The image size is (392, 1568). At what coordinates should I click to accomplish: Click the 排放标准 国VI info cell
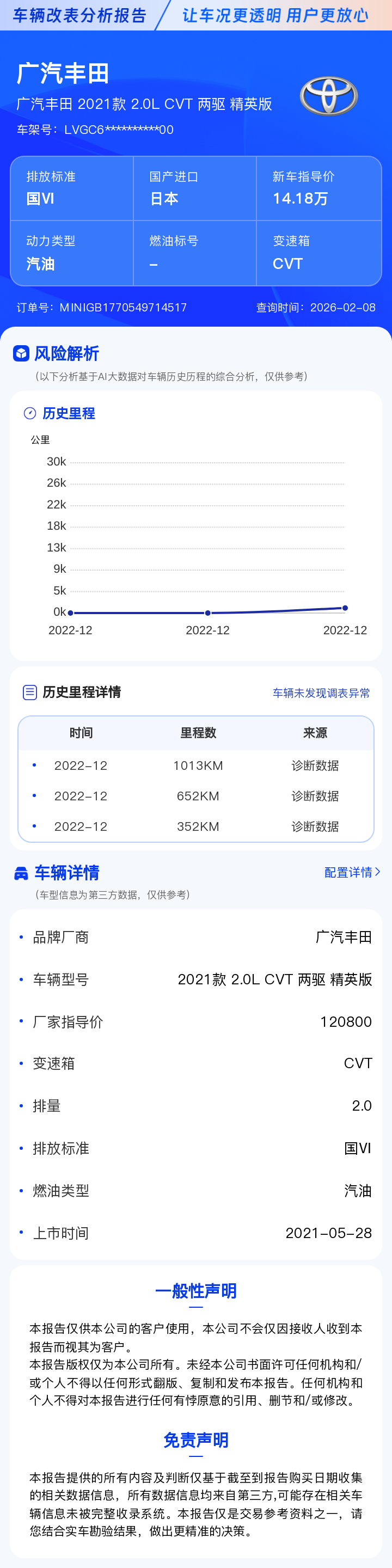[x=72, y=189]
